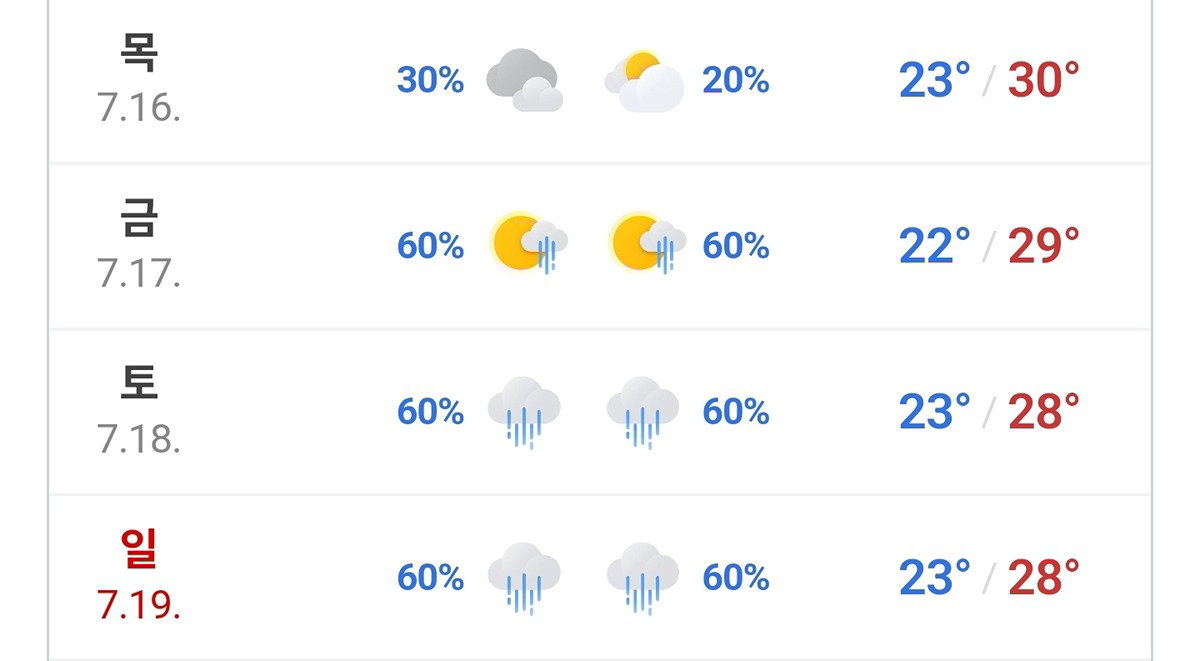Screen dimensions: 1200x661
Task: Select the 목 7.16 day label
Action: click(139, 79)
